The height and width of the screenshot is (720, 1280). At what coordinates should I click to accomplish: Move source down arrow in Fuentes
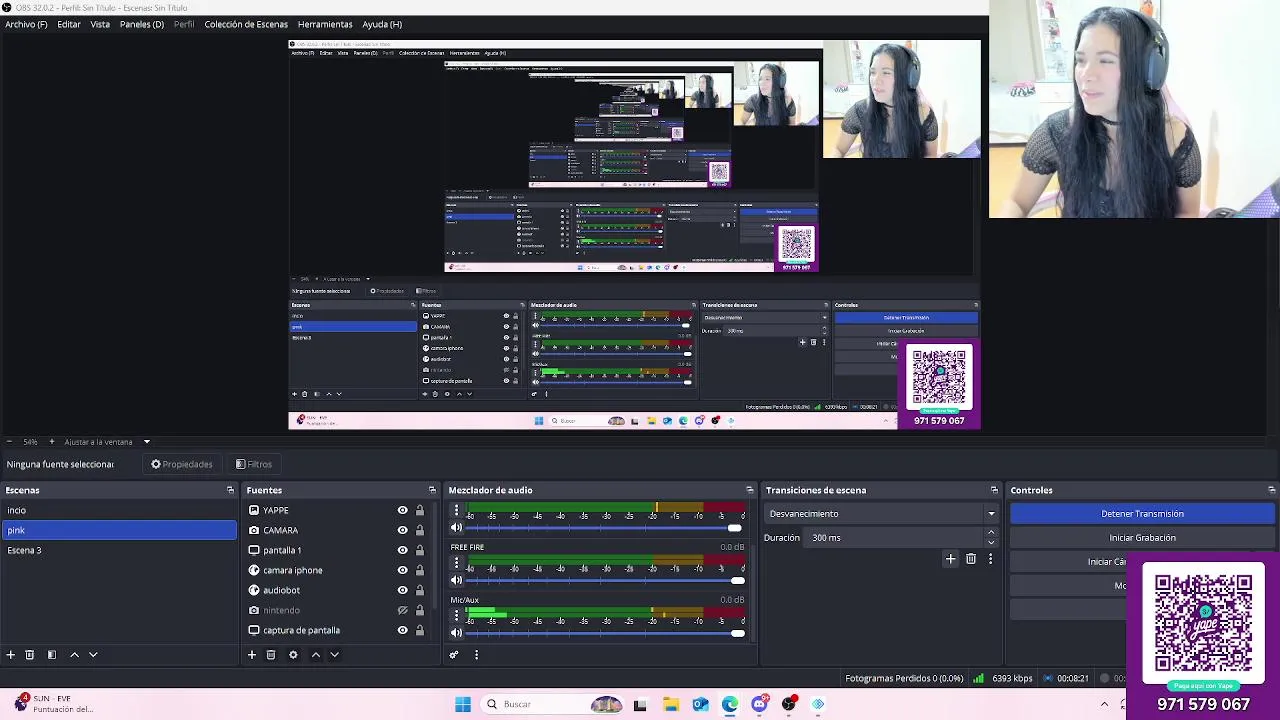tap(334, 655)
